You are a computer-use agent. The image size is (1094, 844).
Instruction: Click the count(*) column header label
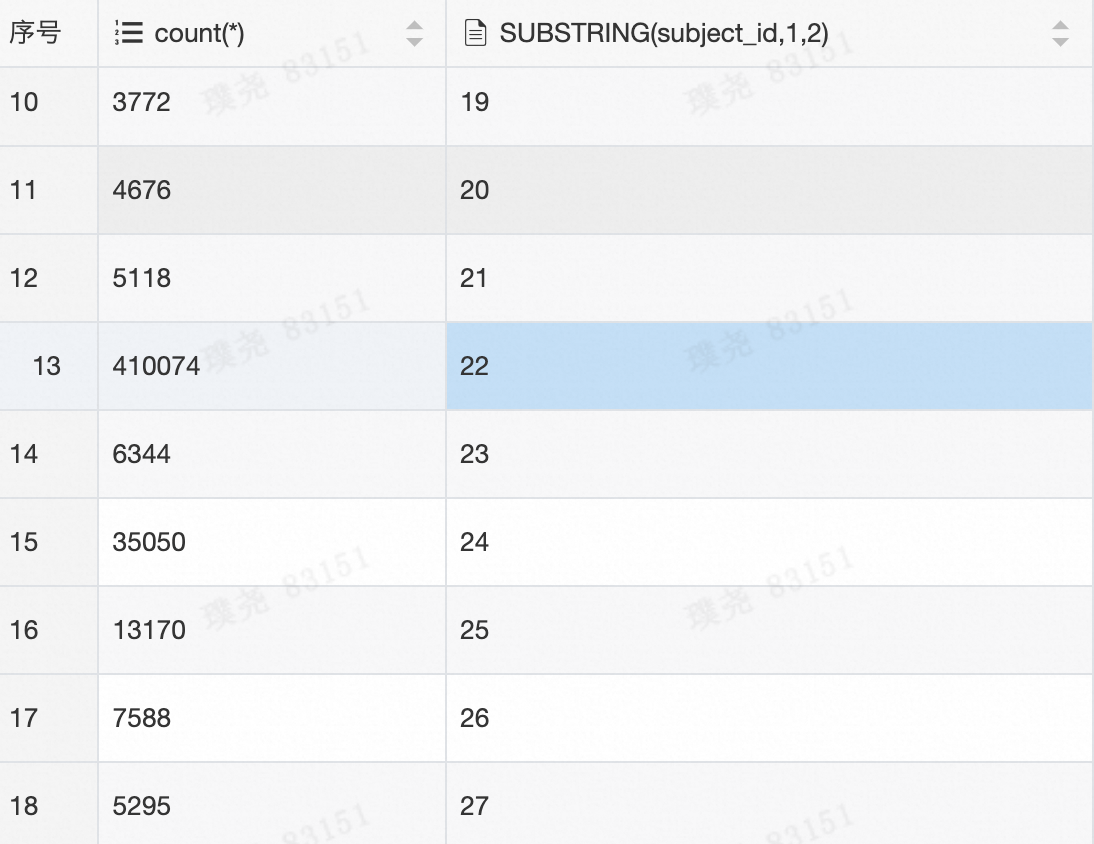[x=199, y=33]
